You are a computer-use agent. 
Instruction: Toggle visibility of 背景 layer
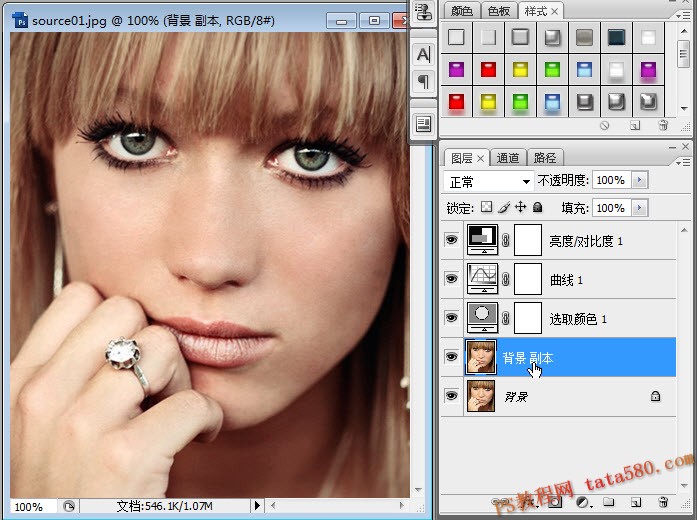click(x=452, y=396)
